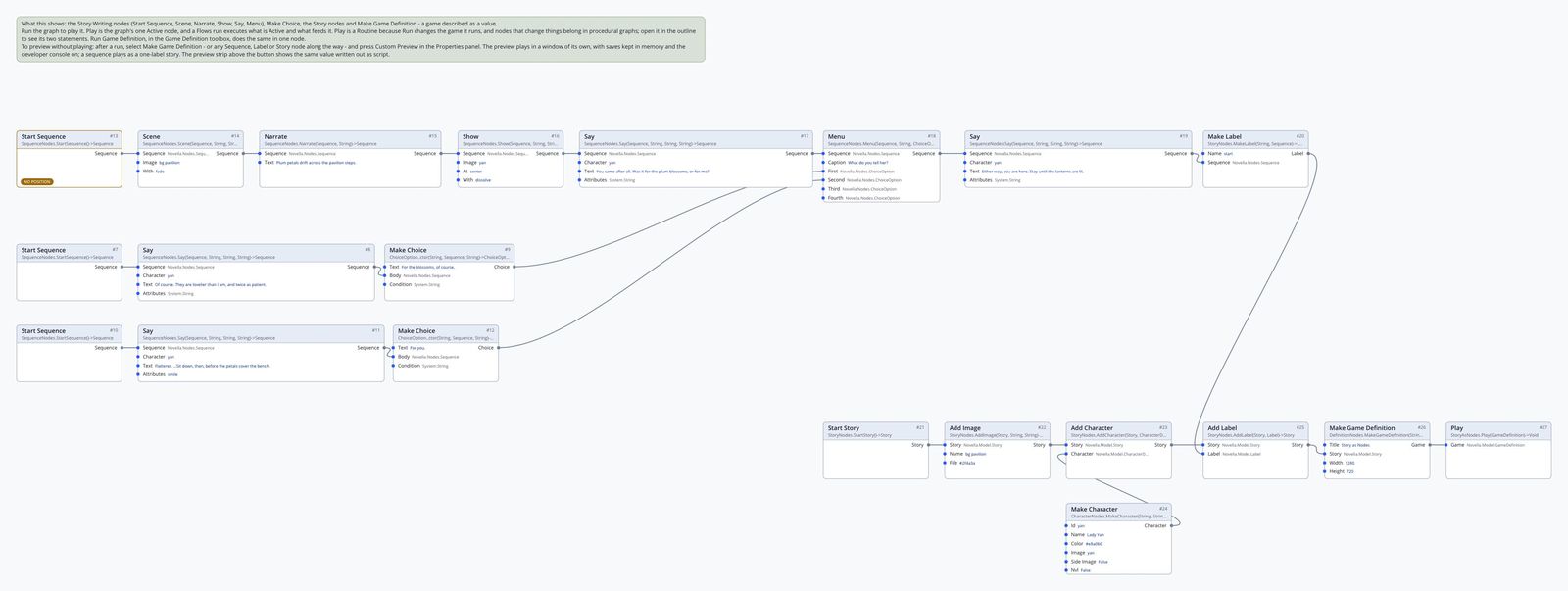Click Add Image's Name value 'bg pavilion'
Viewport: 1568px width, 591px height.
(976, 454)
